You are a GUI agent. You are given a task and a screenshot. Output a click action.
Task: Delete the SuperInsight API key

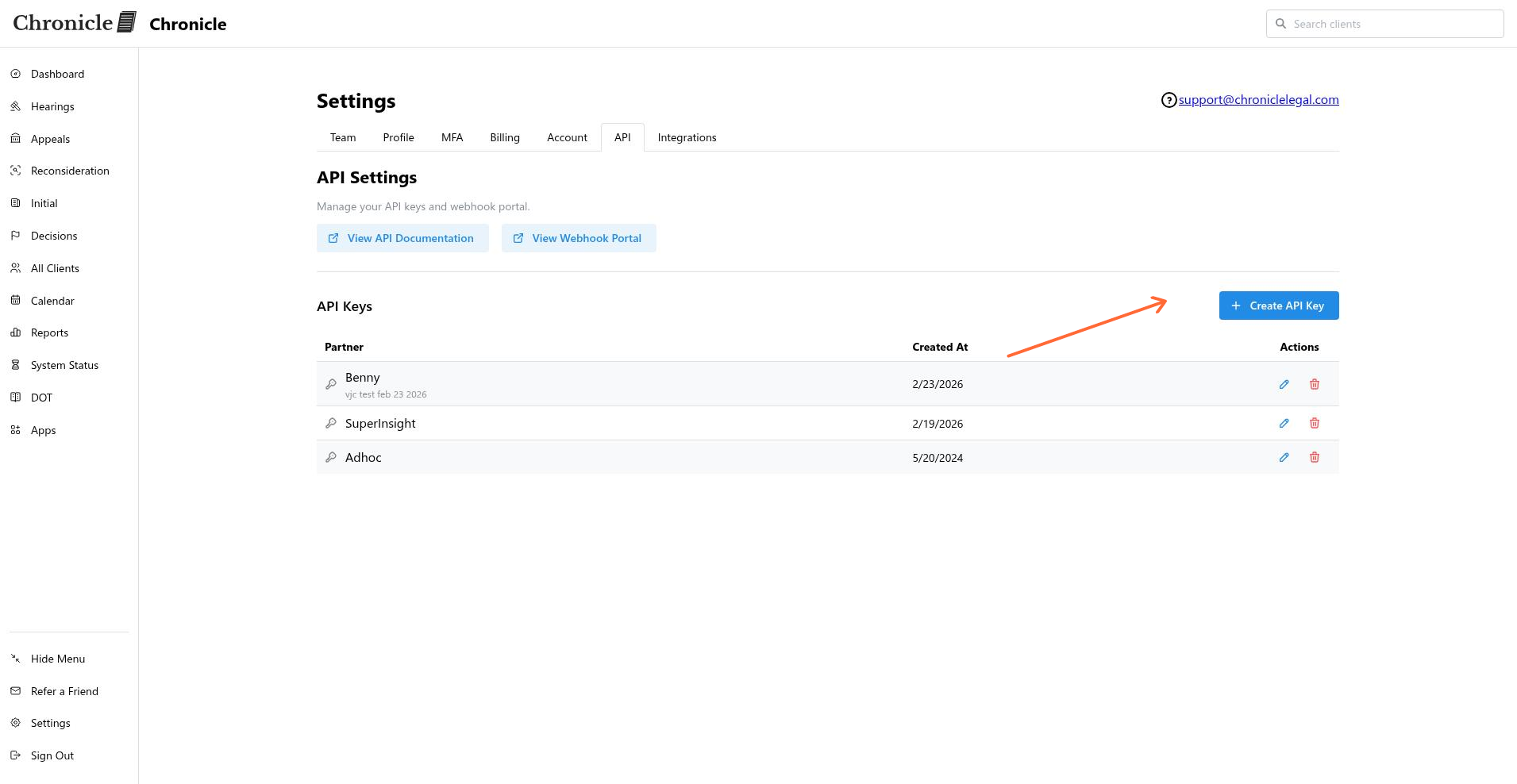click(x=1315, y=423)
